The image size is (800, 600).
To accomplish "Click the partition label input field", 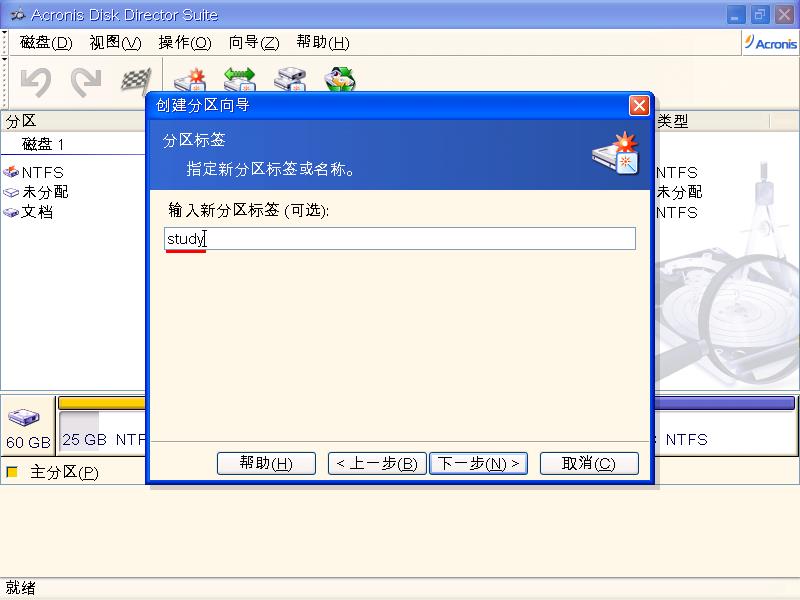I will coord(400,239).
